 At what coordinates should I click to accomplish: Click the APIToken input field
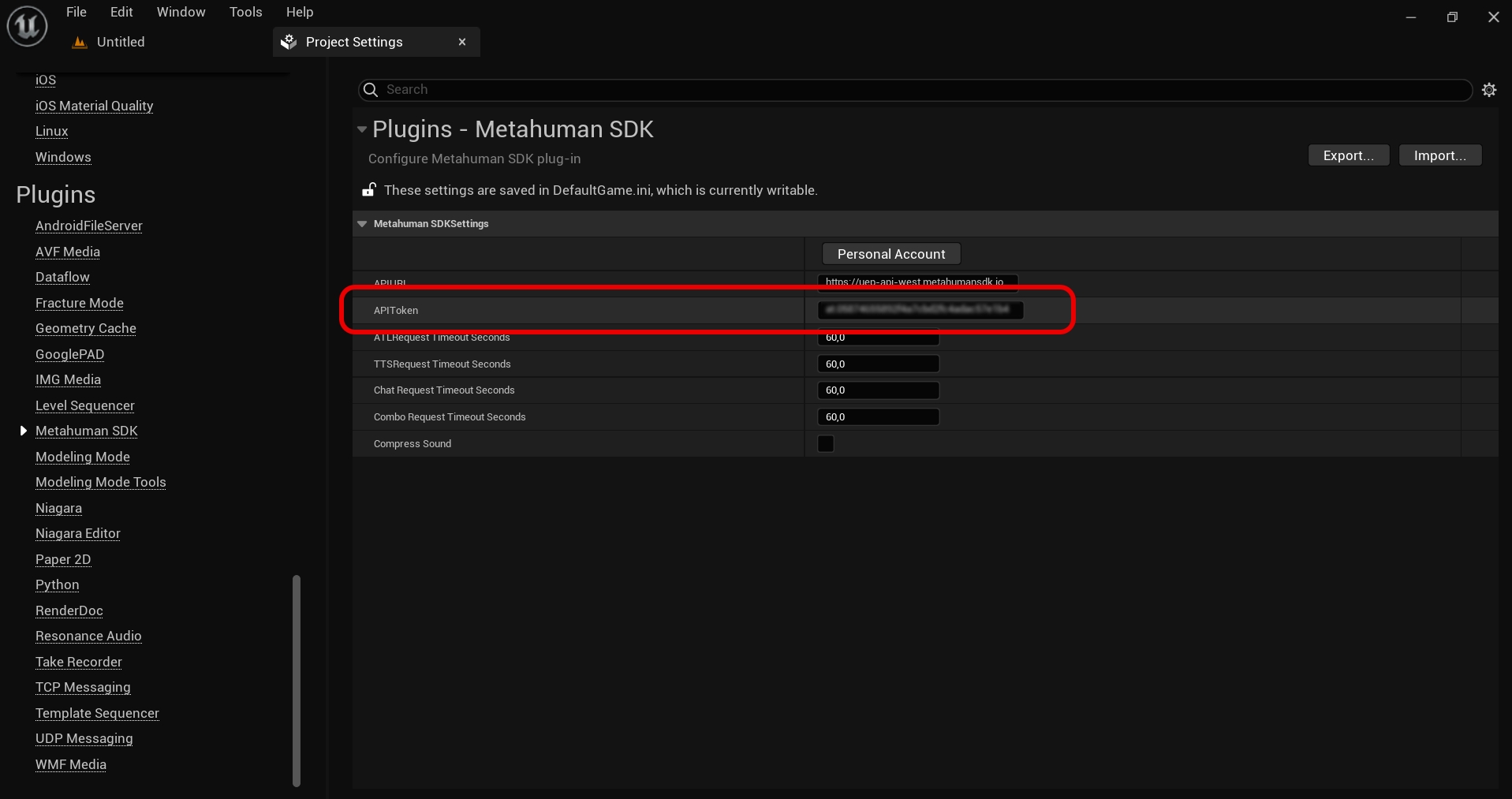pyautogui.click(x=920, y=310)
